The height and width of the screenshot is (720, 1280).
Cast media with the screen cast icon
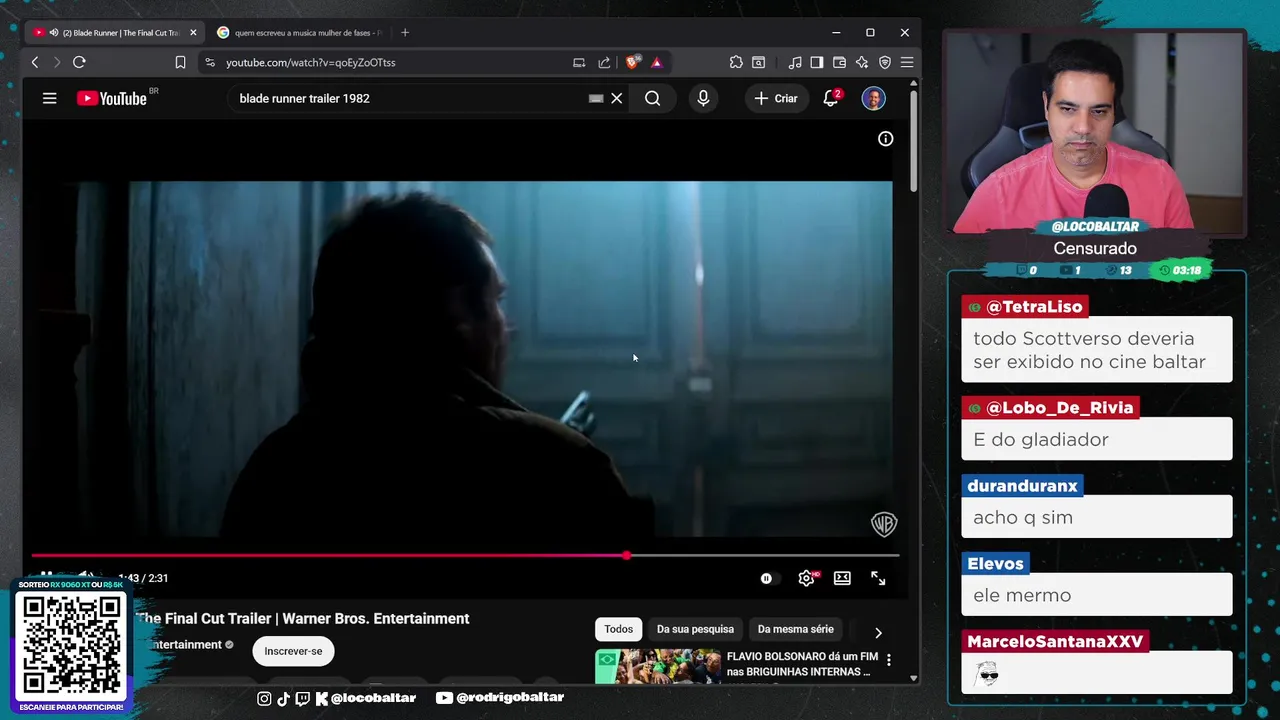579,62
